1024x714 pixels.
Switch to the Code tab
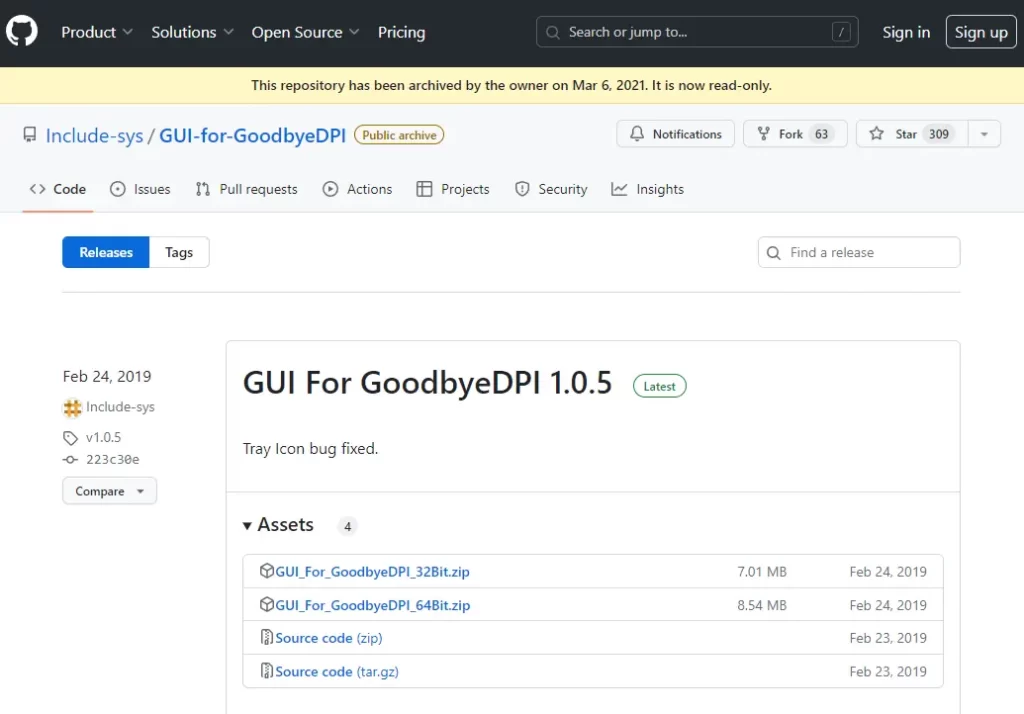[x=57, y=189]
